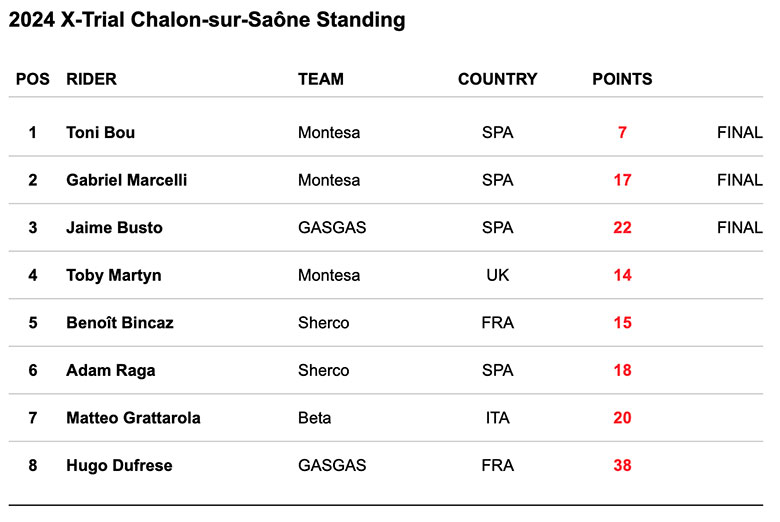Click the UK country cell
Image resolution: width=780 pixels, height=522 pixels.
click(x=497, y=275)
